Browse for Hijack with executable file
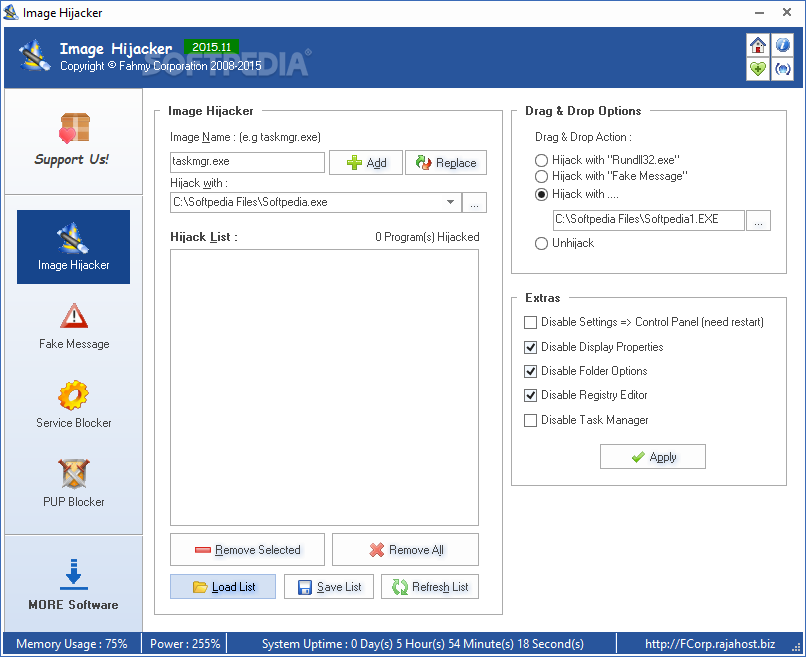The image size is (806, 657). 474,203
